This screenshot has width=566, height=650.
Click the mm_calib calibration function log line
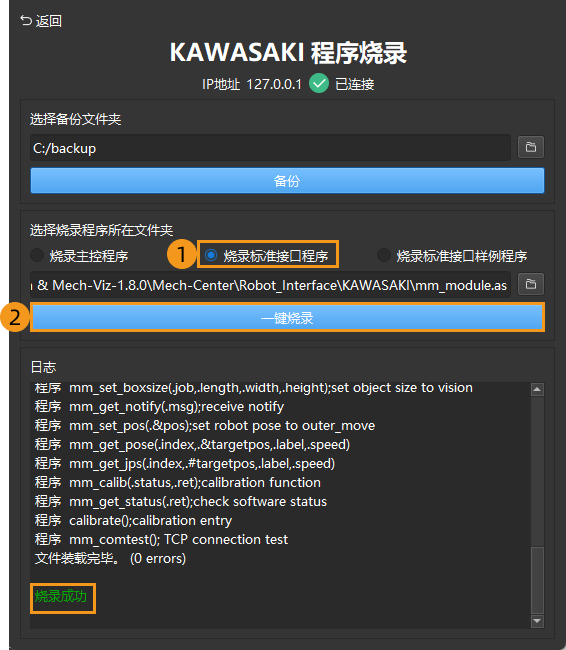tap(178, 482)
